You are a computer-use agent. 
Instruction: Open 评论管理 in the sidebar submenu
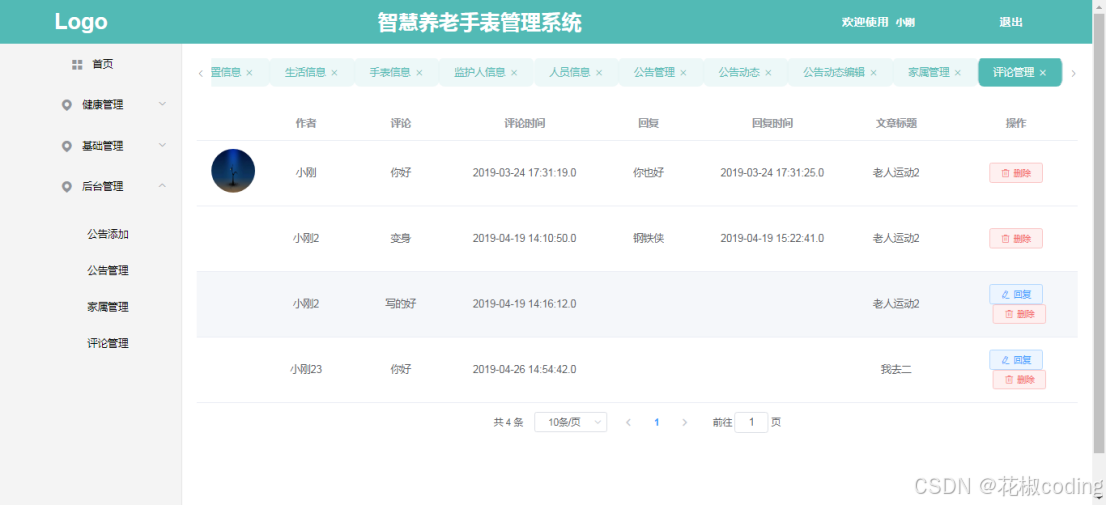click(x=108, y=344)
